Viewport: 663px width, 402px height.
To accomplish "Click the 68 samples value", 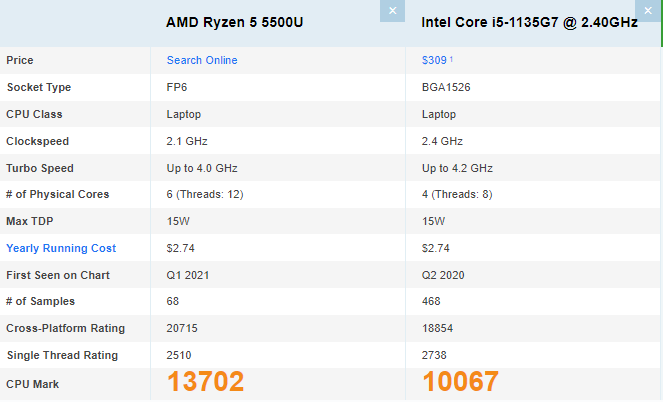I will click(173, 301).
